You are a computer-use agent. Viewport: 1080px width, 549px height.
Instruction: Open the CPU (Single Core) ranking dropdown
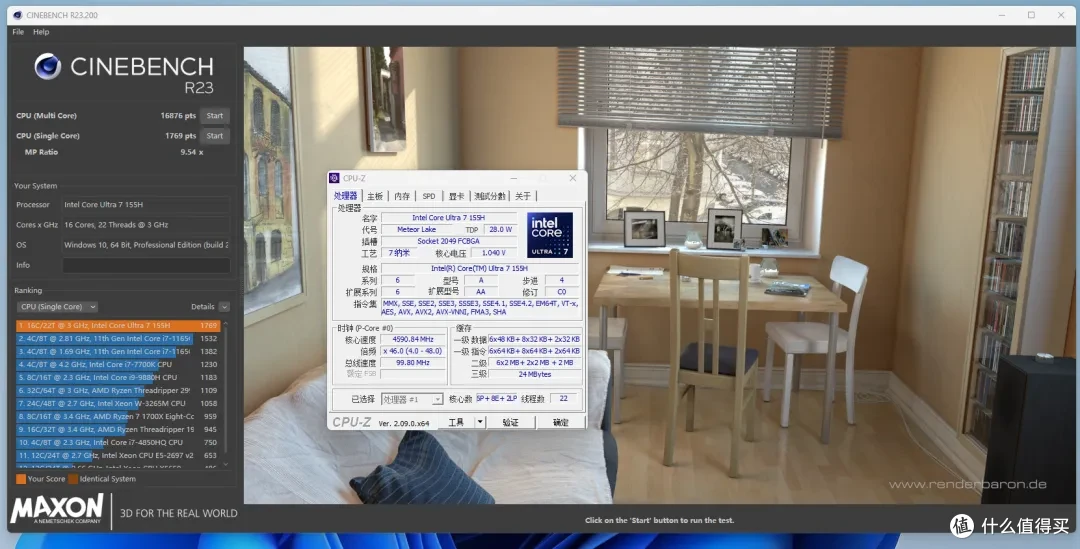click(x=57, y=307)
